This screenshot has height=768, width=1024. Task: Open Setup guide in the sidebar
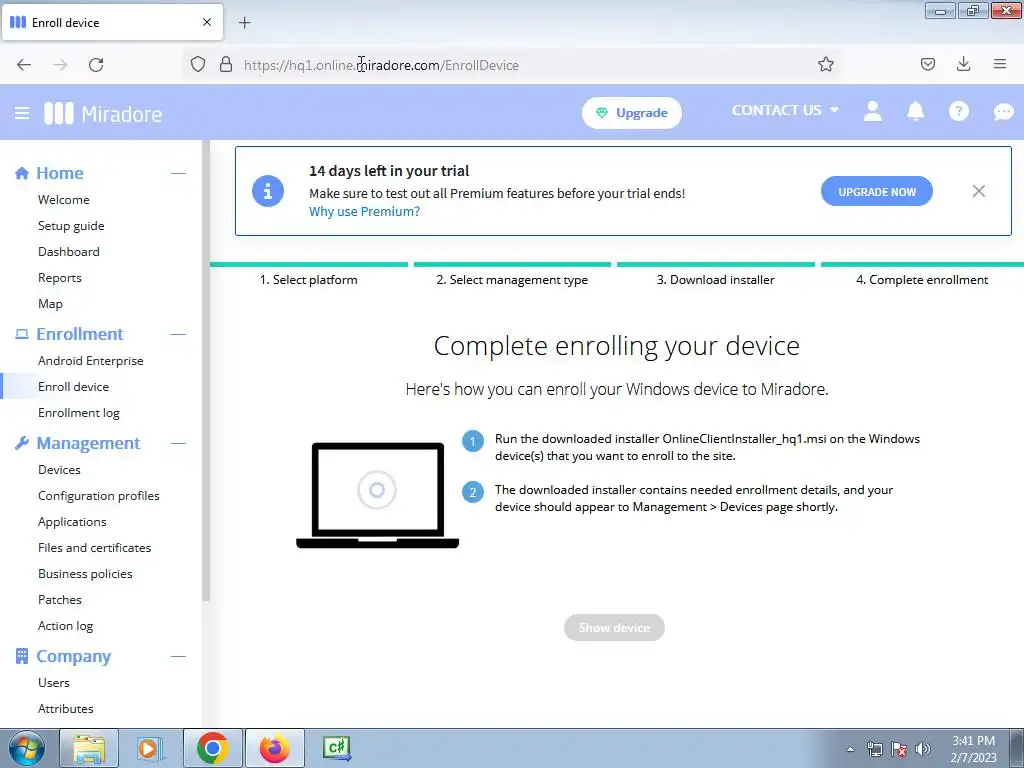tap(71, 226)
